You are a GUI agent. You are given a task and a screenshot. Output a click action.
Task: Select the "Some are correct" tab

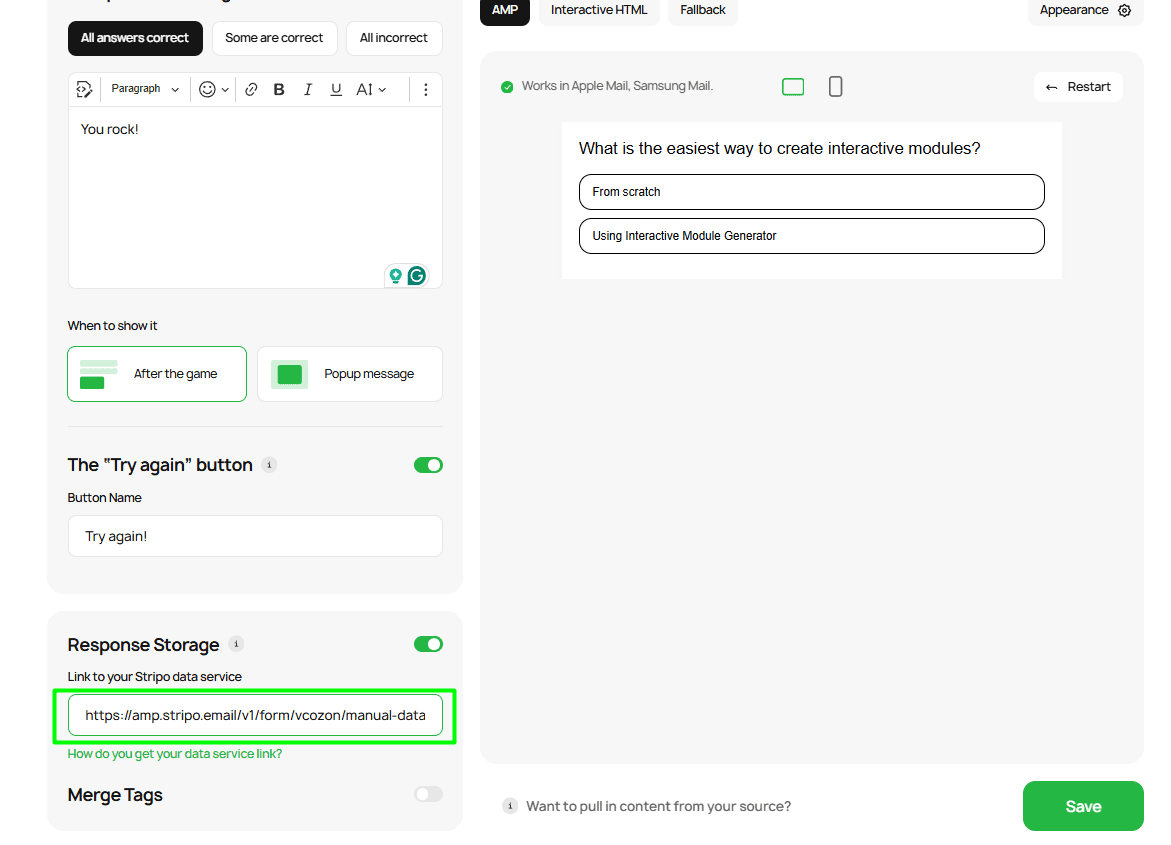[274, 38]
